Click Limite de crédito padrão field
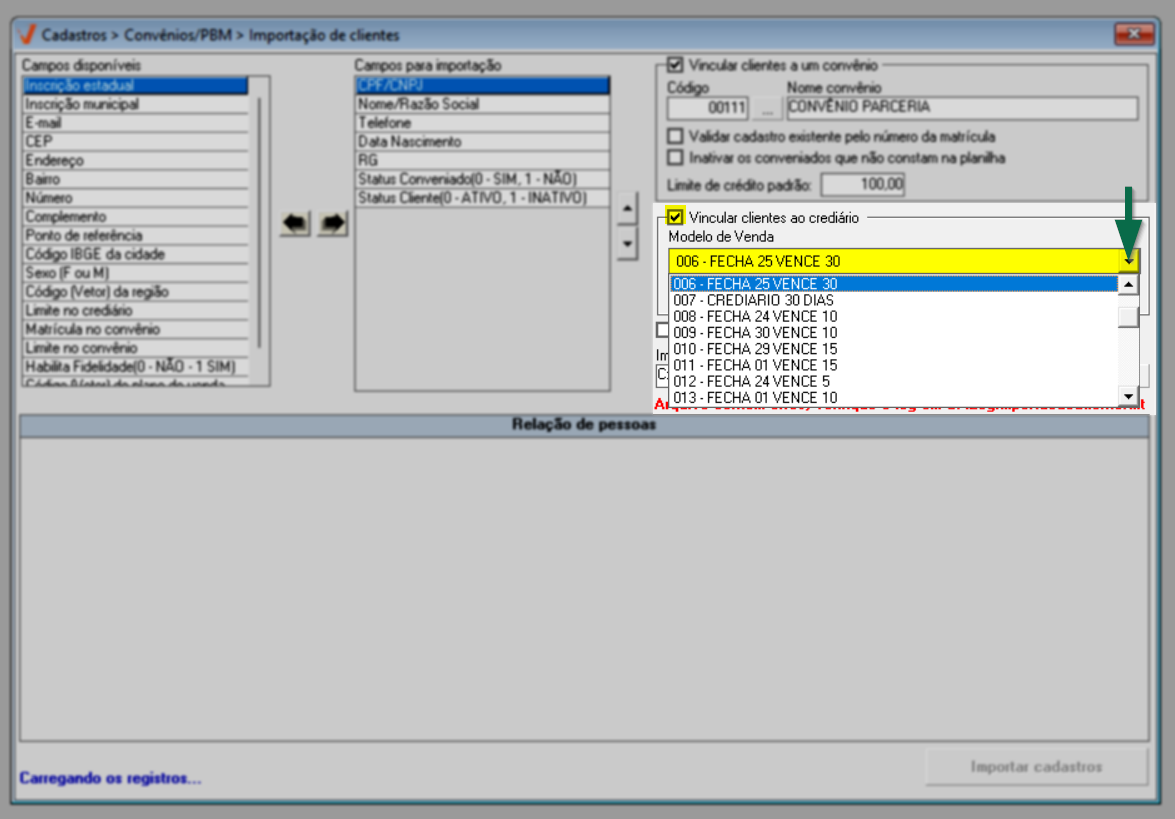This screenshot has width=1175, height=819. 863,184
